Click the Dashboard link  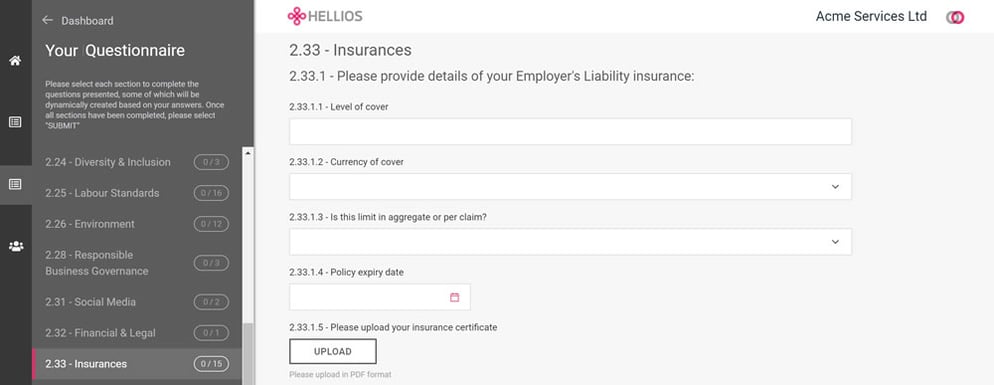pyautogui.click(x=87, y=21)
